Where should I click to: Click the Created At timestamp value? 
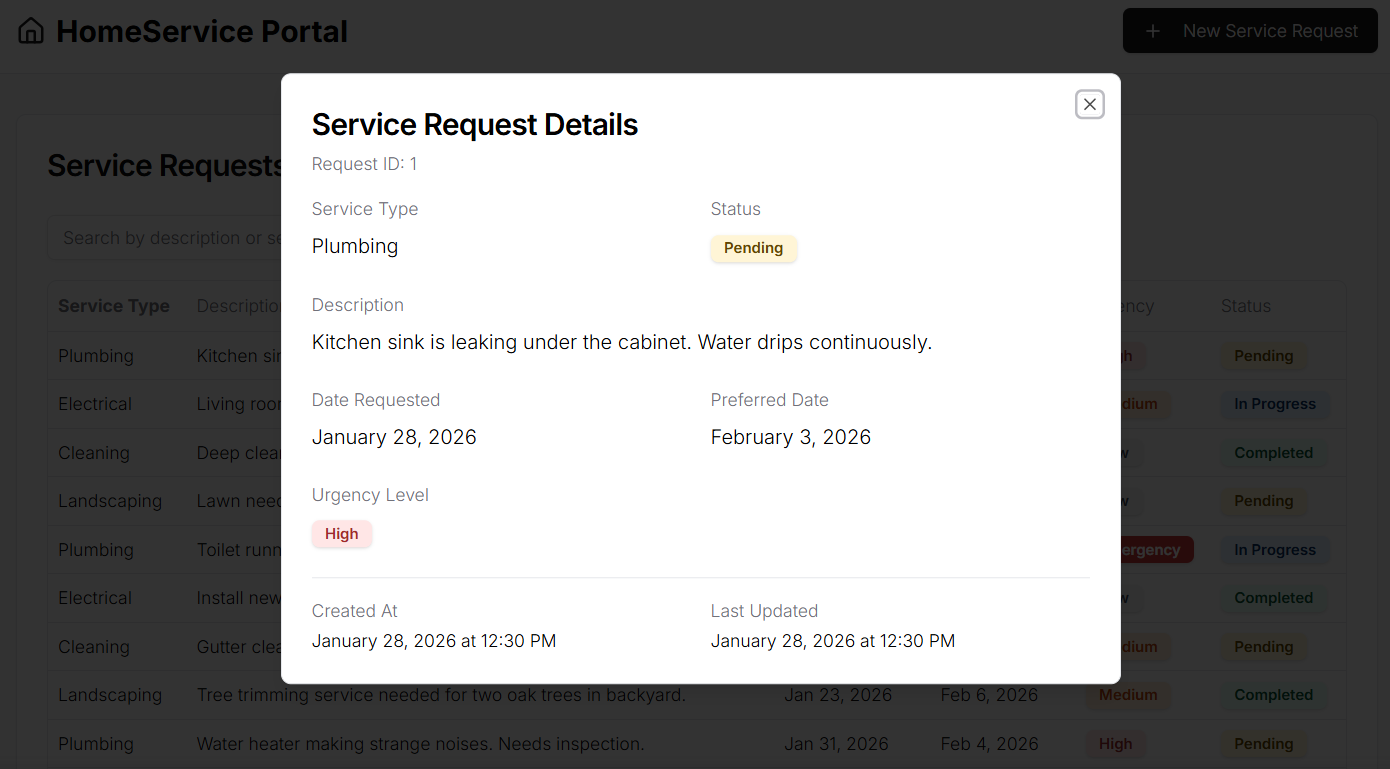[434, 641]
